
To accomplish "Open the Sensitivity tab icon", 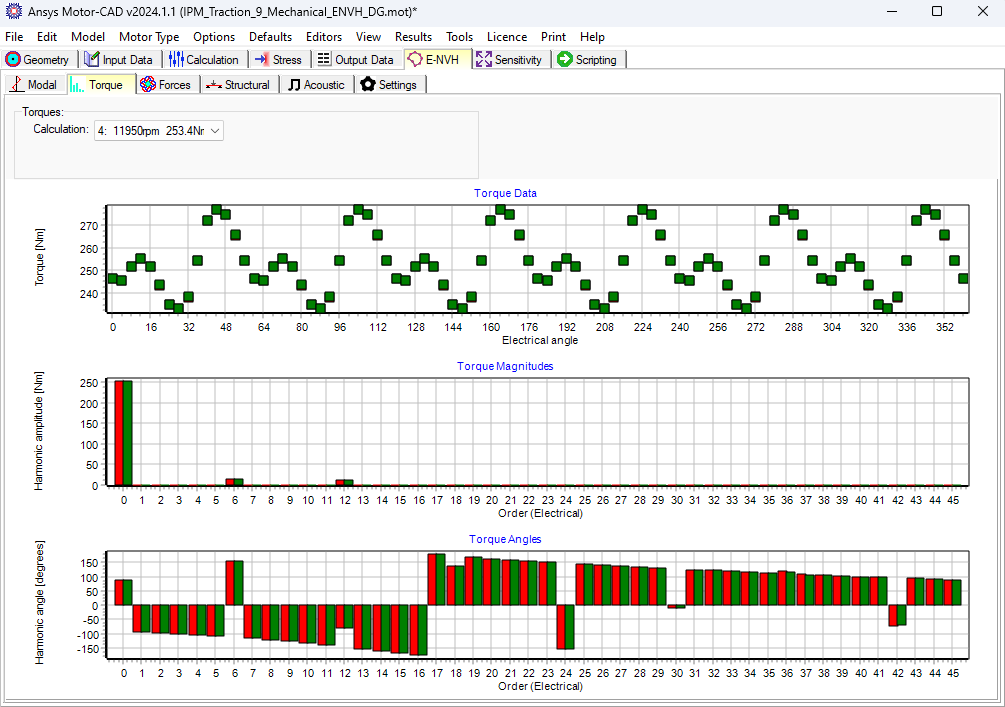I will click(484, 60).
